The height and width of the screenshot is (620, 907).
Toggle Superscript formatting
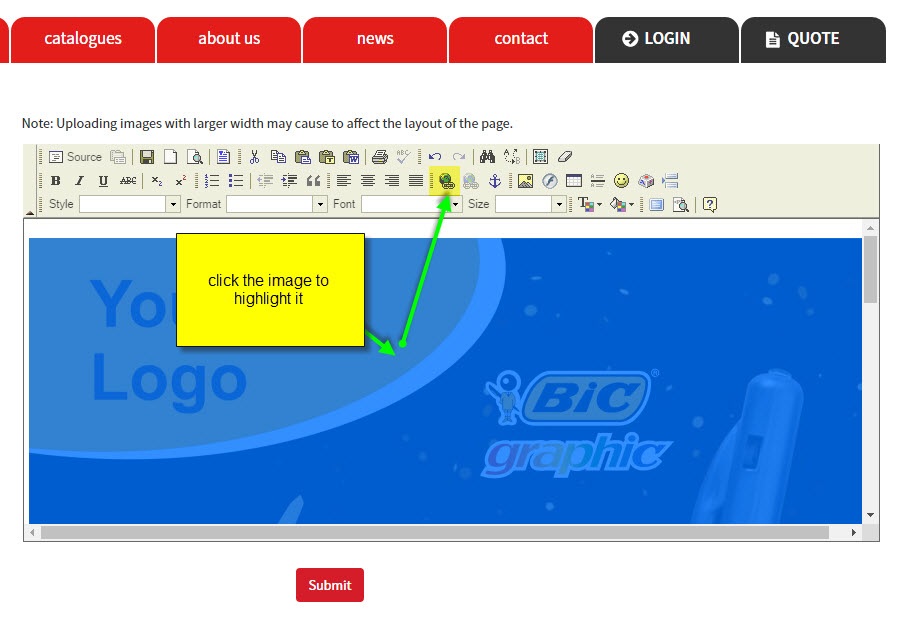(180, 181)
